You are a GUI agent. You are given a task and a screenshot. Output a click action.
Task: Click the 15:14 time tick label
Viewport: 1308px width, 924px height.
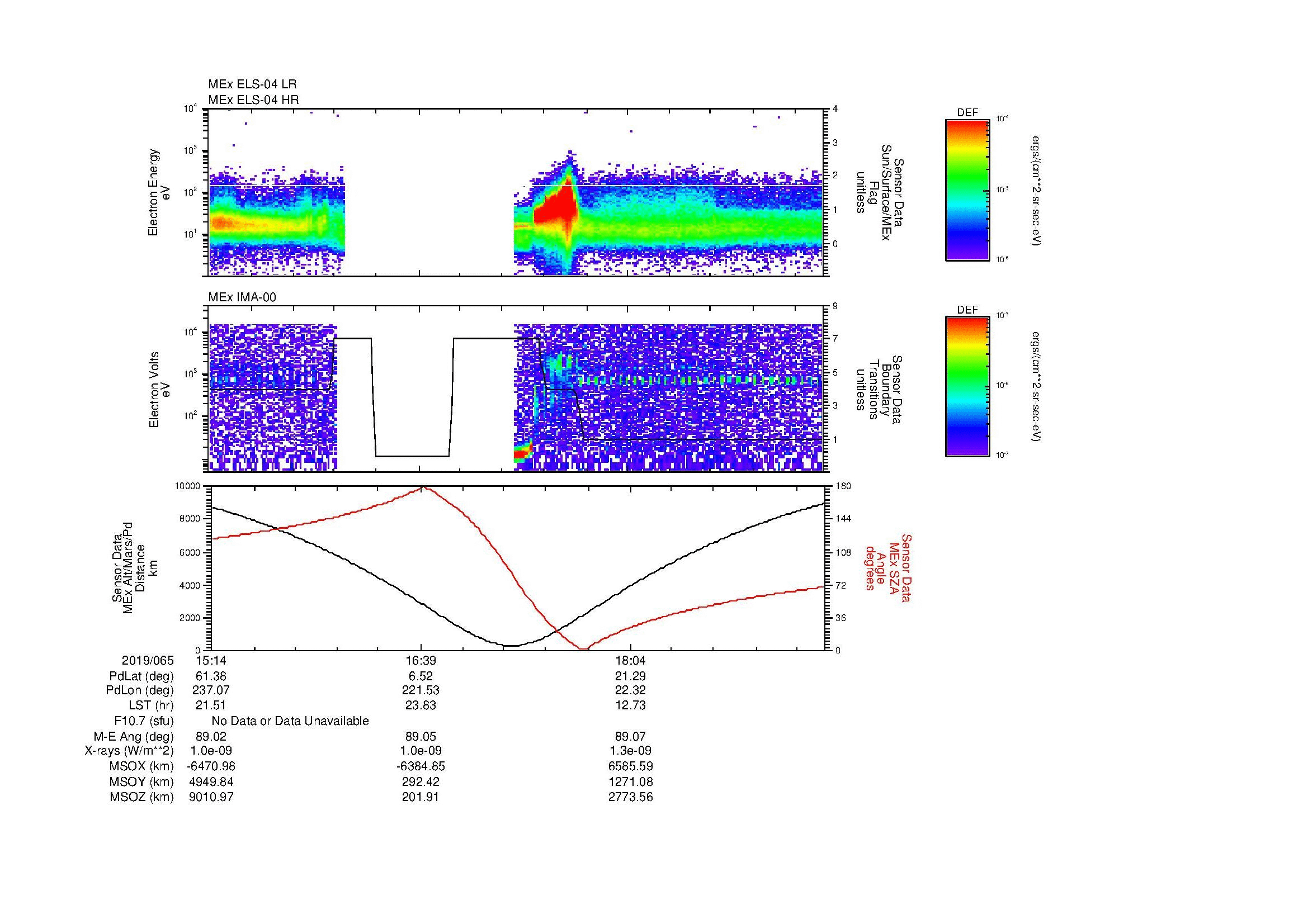(211, 661)
